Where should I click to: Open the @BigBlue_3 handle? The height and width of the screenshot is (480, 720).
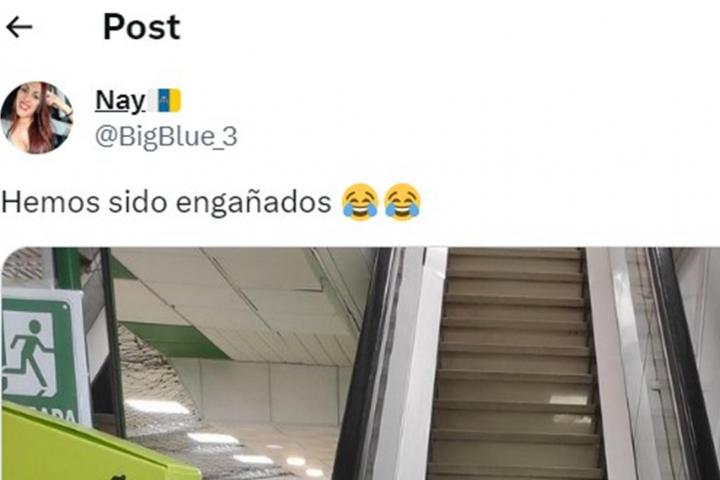click(166, 136)
